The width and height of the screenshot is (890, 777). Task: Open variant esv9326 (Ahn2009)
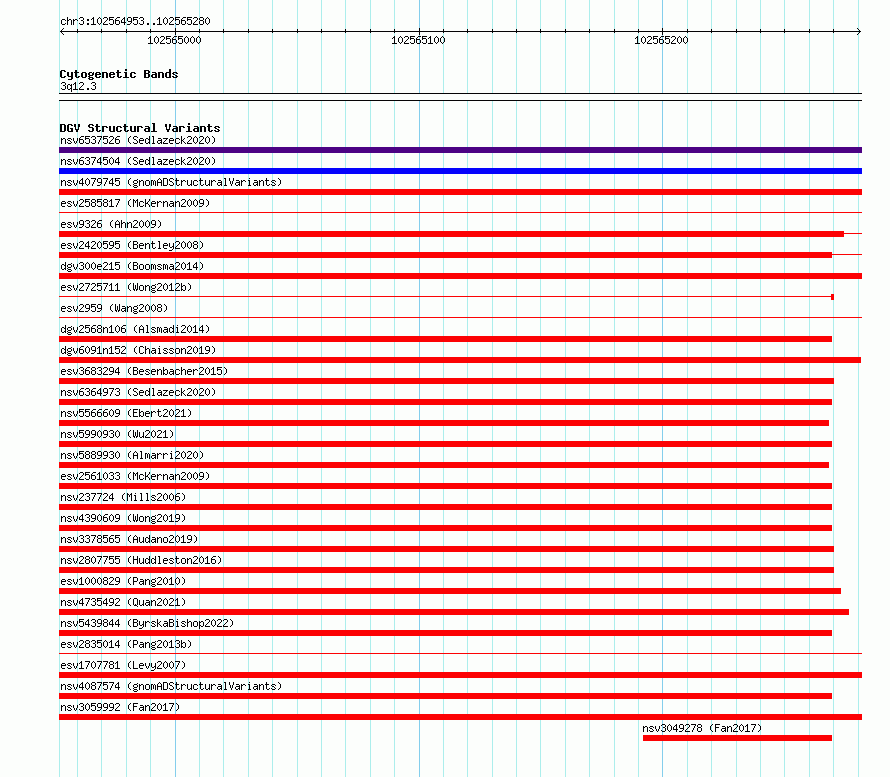coord(111,224)
